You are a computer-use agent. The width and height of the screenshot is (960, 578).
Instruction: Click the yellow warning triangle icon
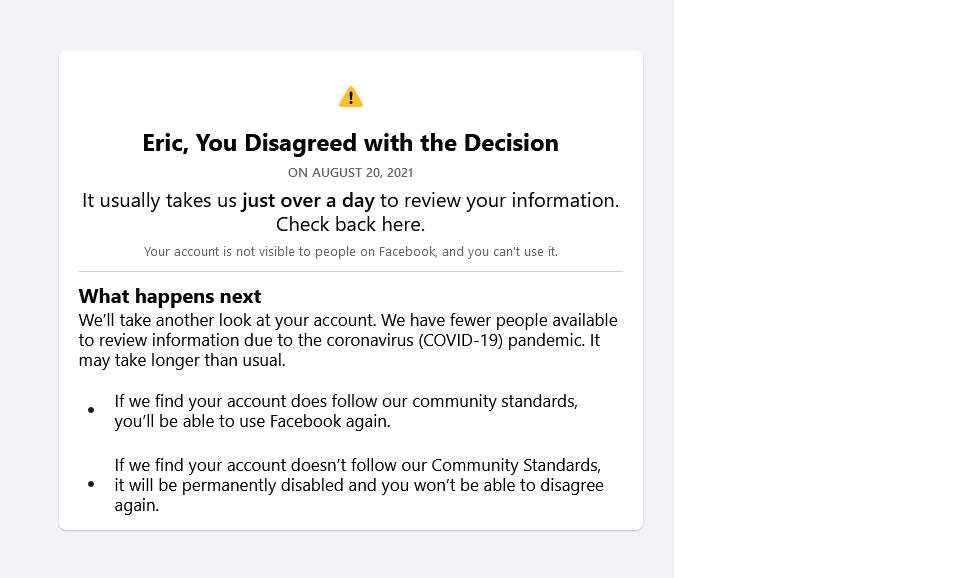pos(351,97)
